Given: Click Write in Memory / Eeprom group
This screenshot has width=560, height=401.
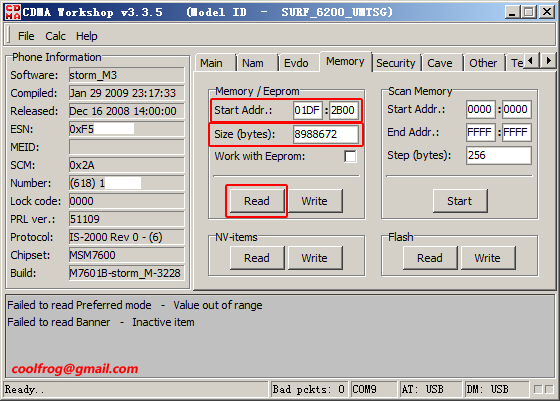Looking at the screenshot, I should (314, 201).
